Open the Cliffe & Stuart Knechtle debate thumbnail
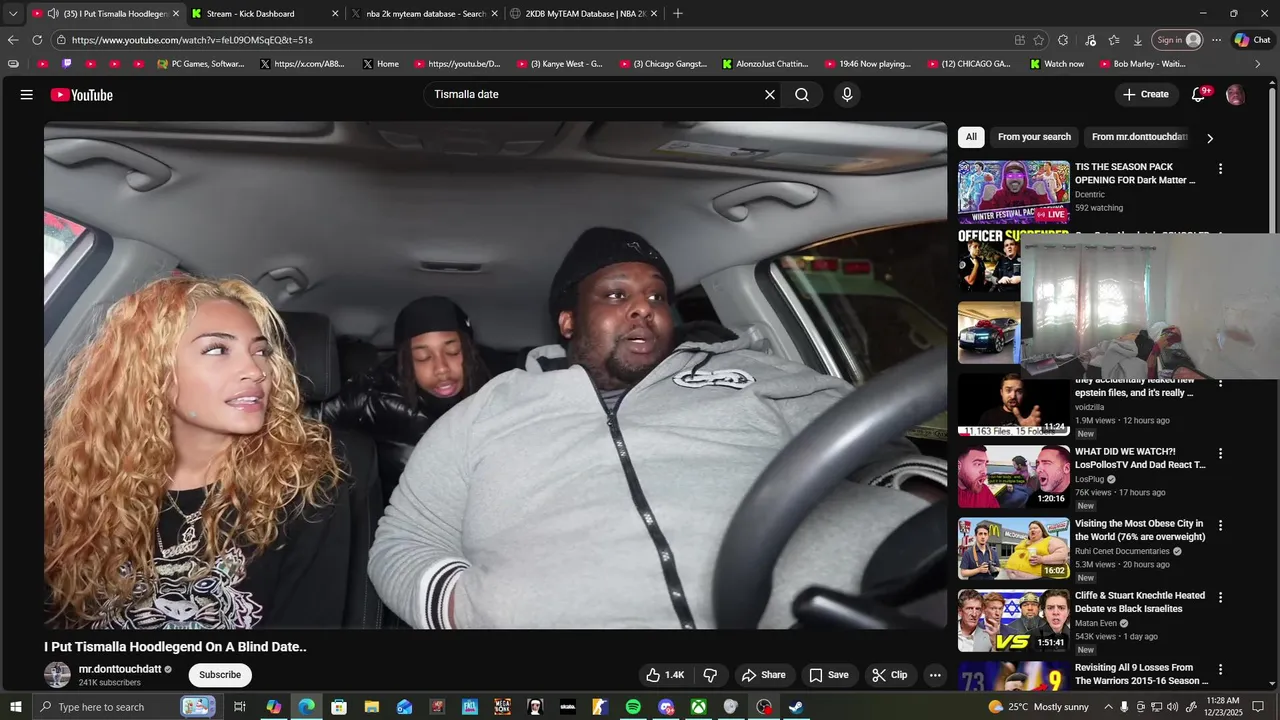This screenshot has width=1280, height=720. click(1013, 620)
